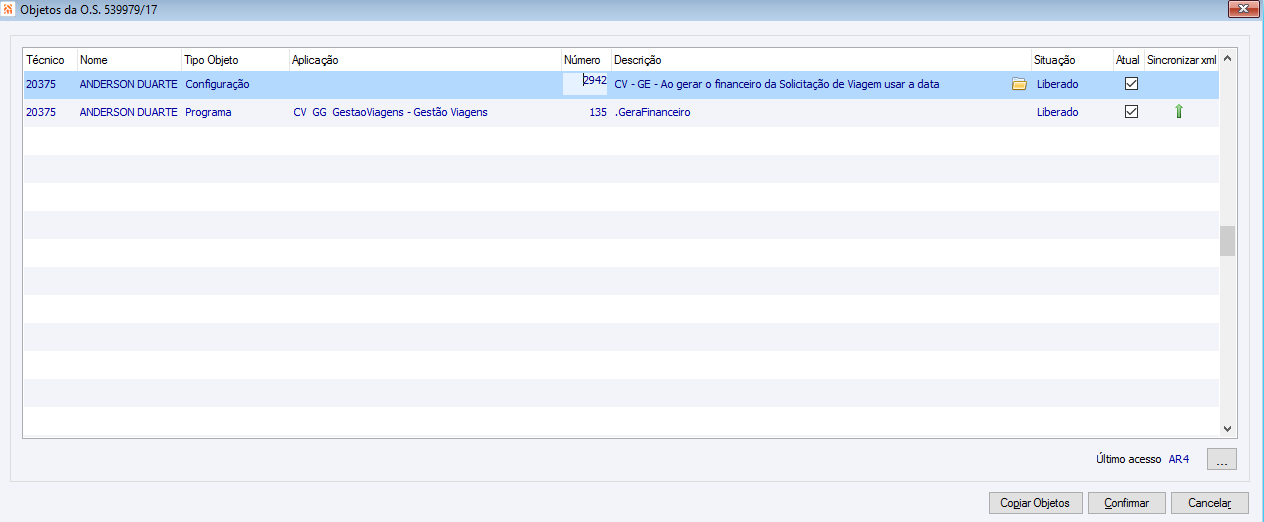Close the Objetos da O.S. window
Image resolution: width=1264 pixels, height=522 pixels.
click(x=1243, y=8)
